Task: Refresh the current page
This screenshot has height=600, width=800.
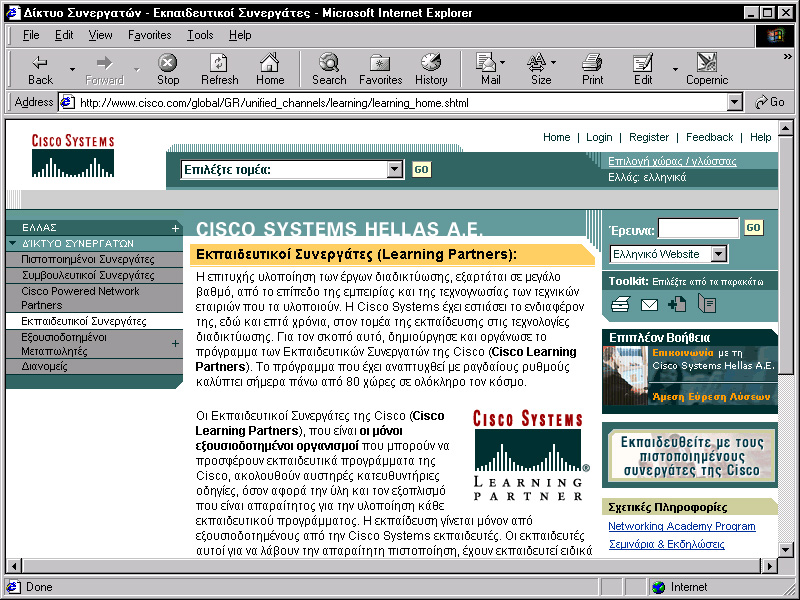Action: [x=219, y=70]
